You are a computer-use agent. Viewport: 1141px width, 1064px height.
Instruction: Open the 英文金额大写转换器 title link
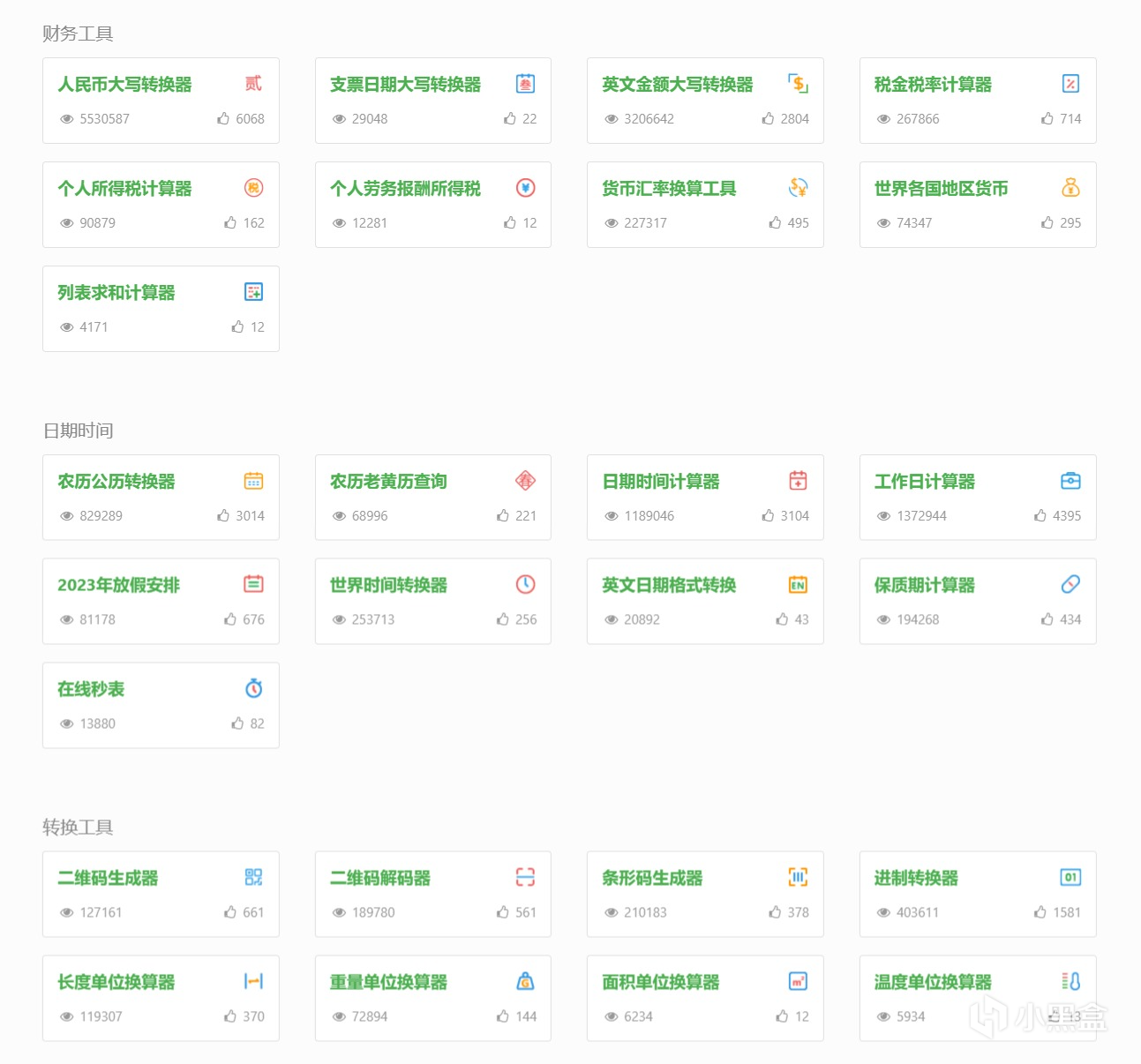[x=678, y=85]
